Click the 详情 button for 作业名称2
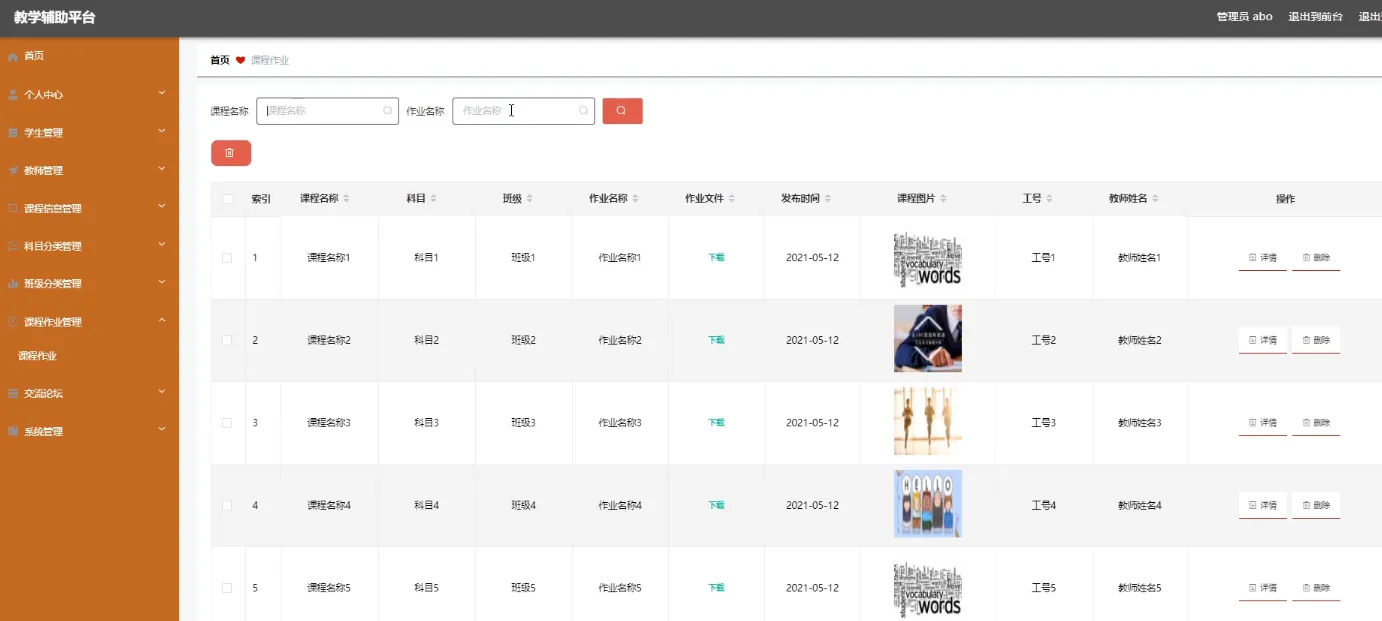The width and height of the screenshot is (1382, 621). pos(1262,339)
